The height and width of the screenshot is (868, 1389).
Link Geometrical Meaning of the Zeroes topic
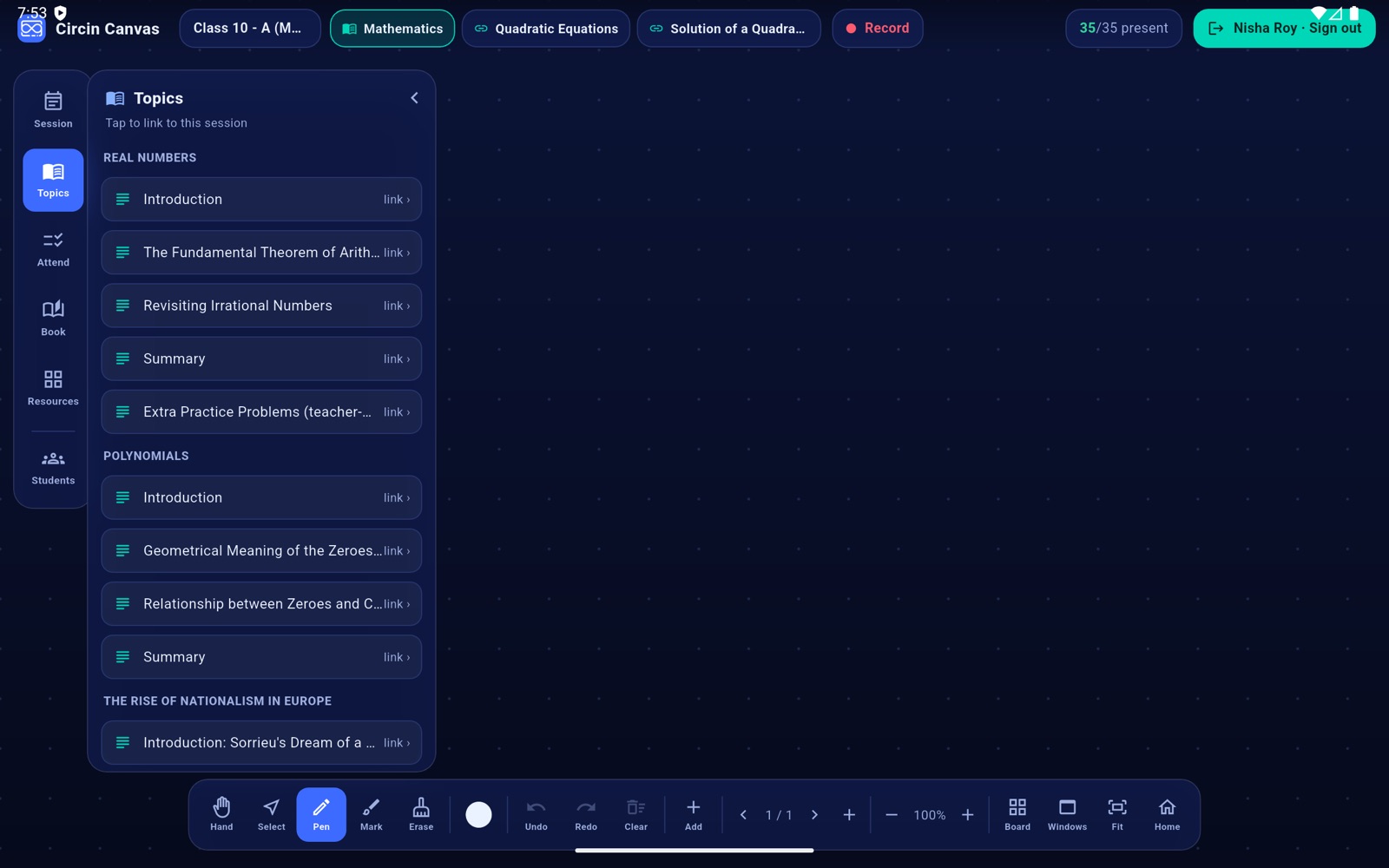[x=261, y=550]
